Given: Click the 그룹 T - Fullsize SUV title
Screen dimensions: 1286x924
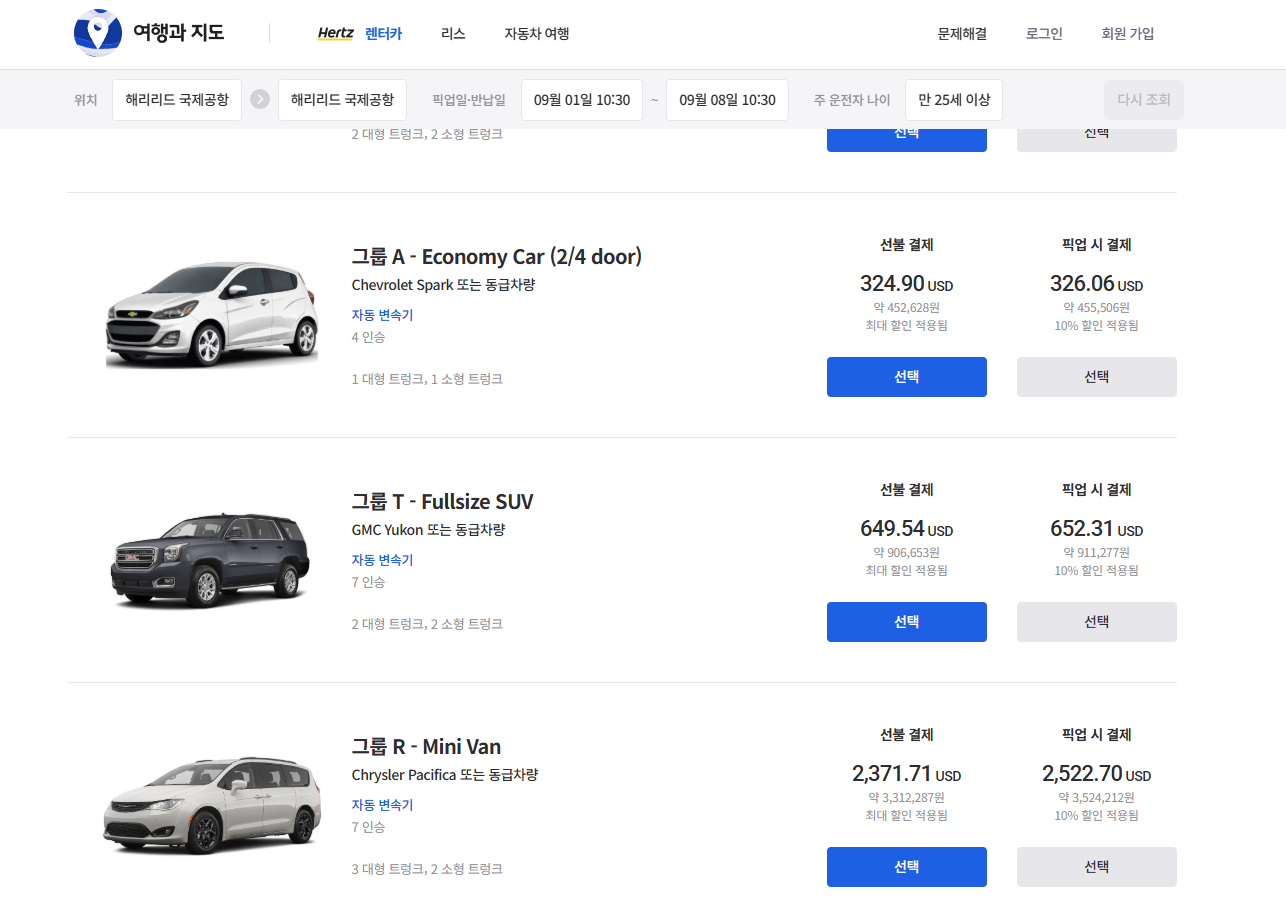Looking at the screenshot, I should [x=442, y=502].
